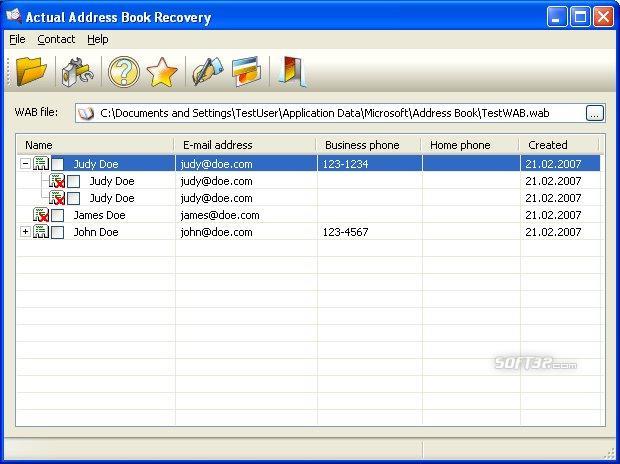The width and height of the screenshot is (620, 464).
Task: Click the resize grip in status bar
Action: click(610, 453)
